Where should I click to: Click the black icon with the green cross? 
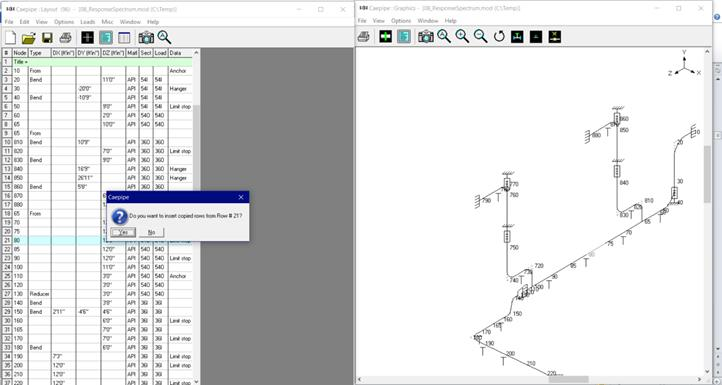click(x=385, y=36)
